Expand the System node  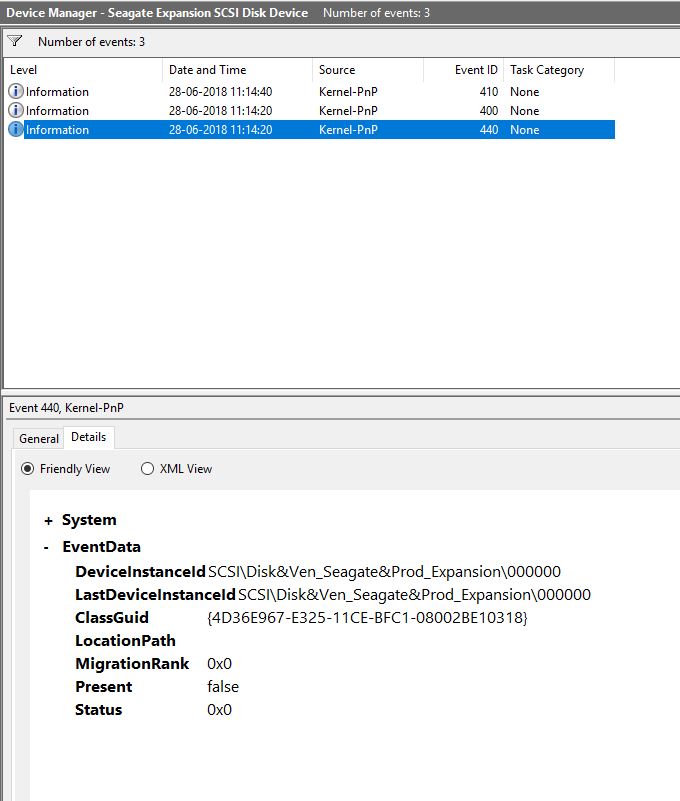(x=49, y=521)
